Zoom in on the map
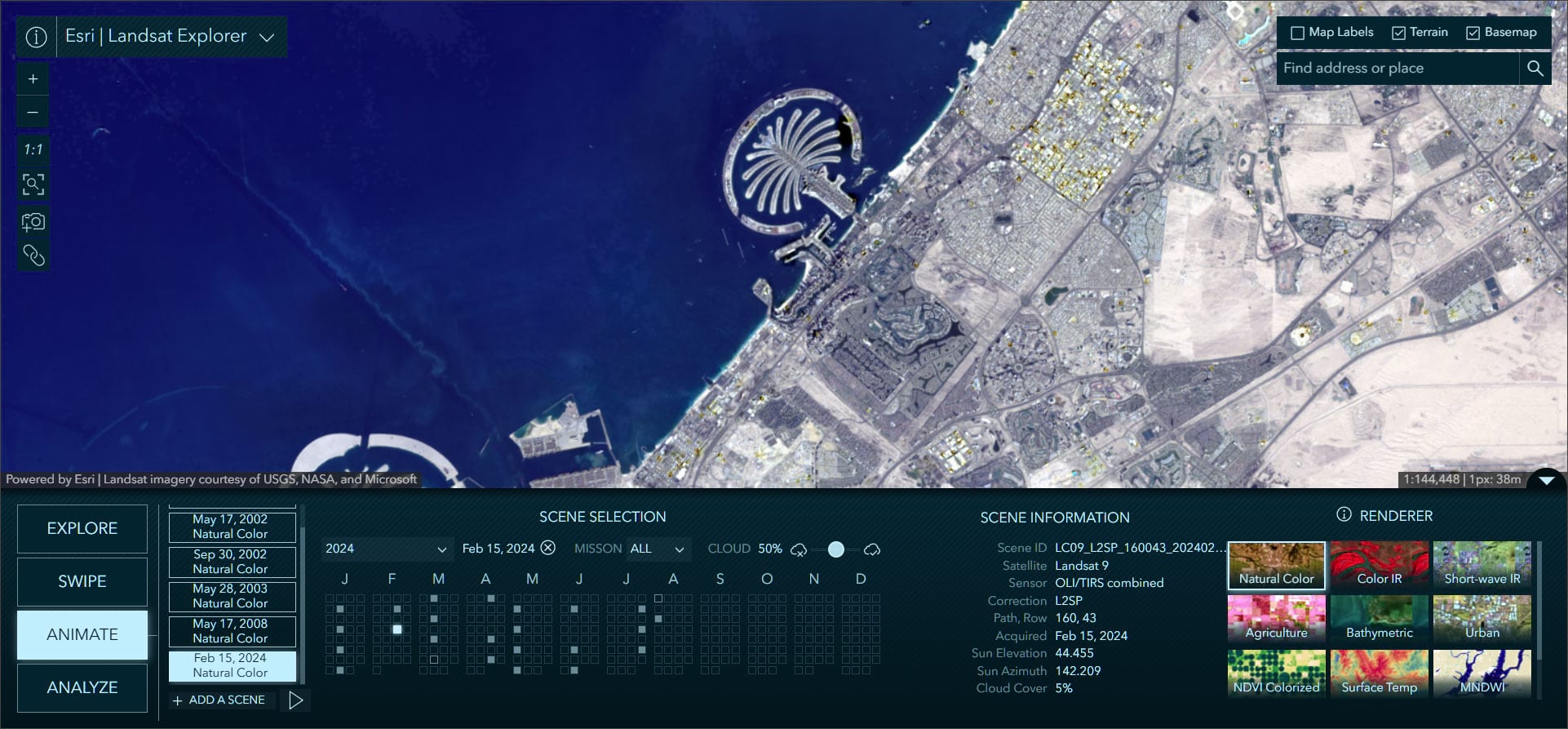 pos(33,79)
